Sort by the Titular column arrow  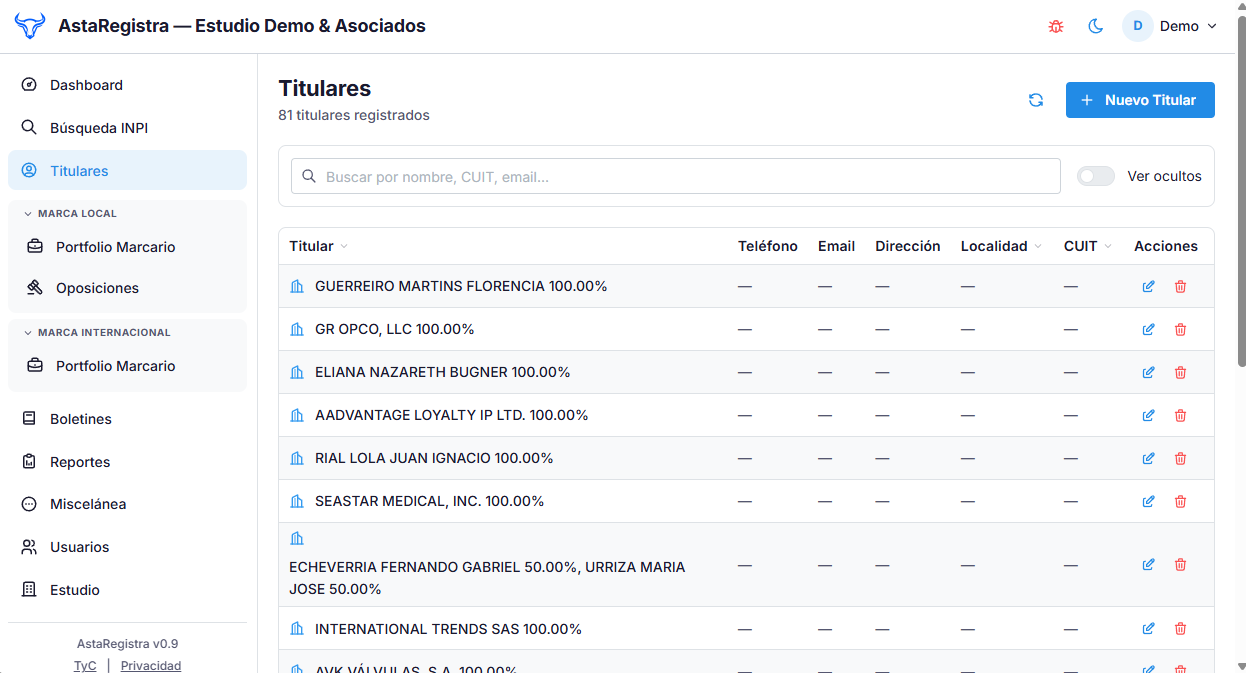[344, 246]
